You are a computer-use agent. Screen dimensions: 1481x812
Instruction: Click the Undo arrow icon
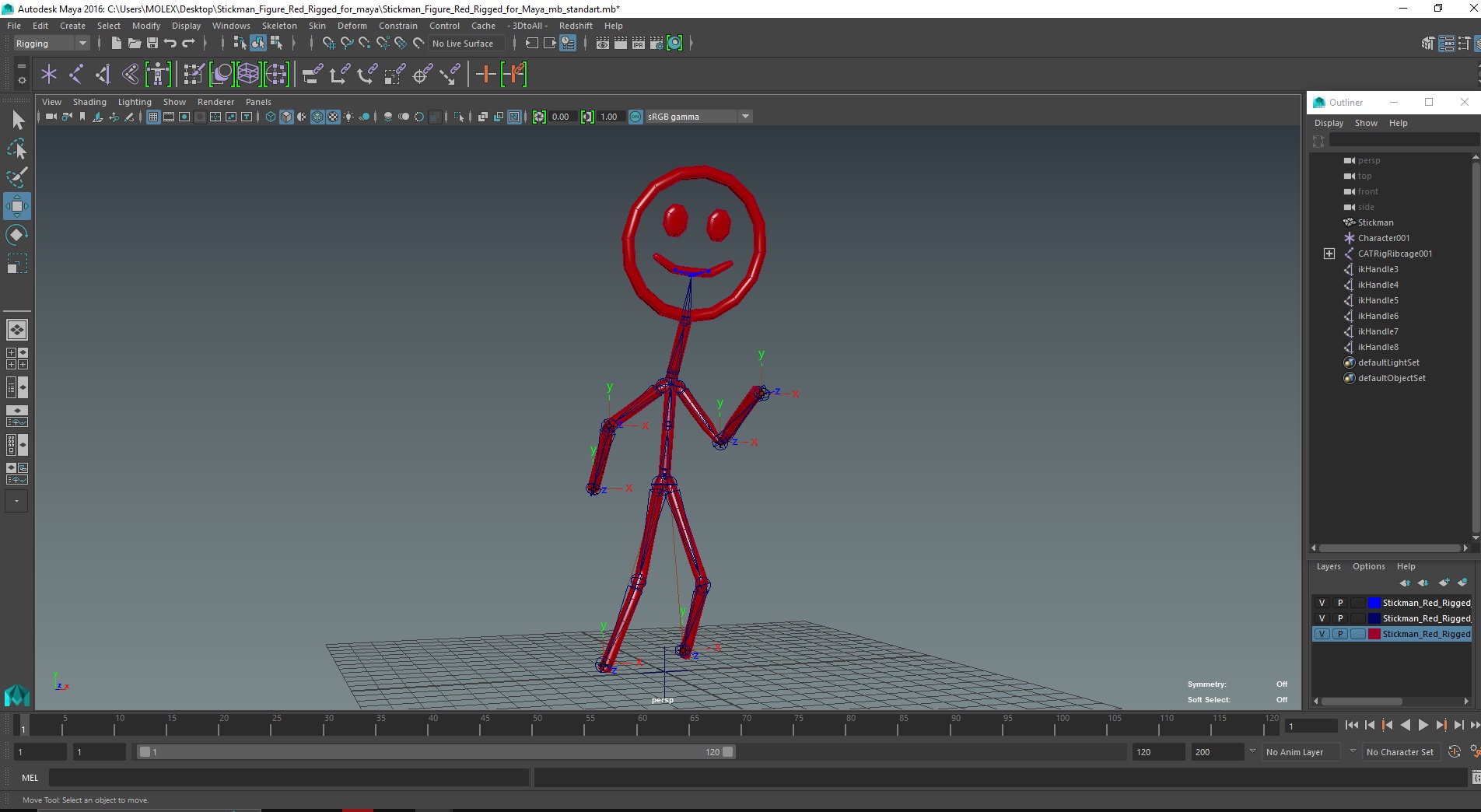coord(170,44)
